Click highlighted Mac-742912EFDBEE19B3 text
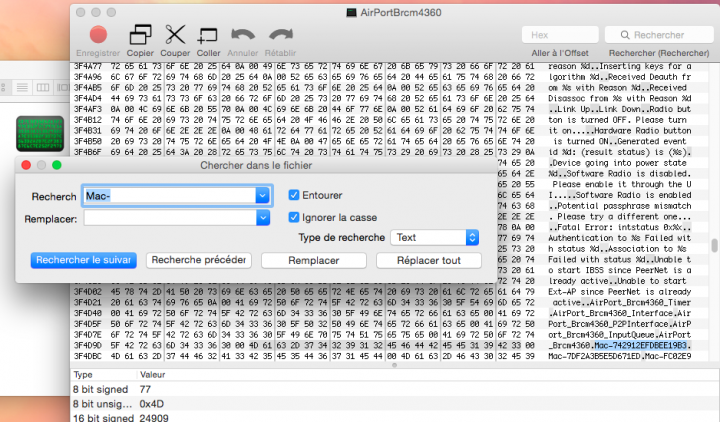The image size is (720, 422). coord(640,345)
